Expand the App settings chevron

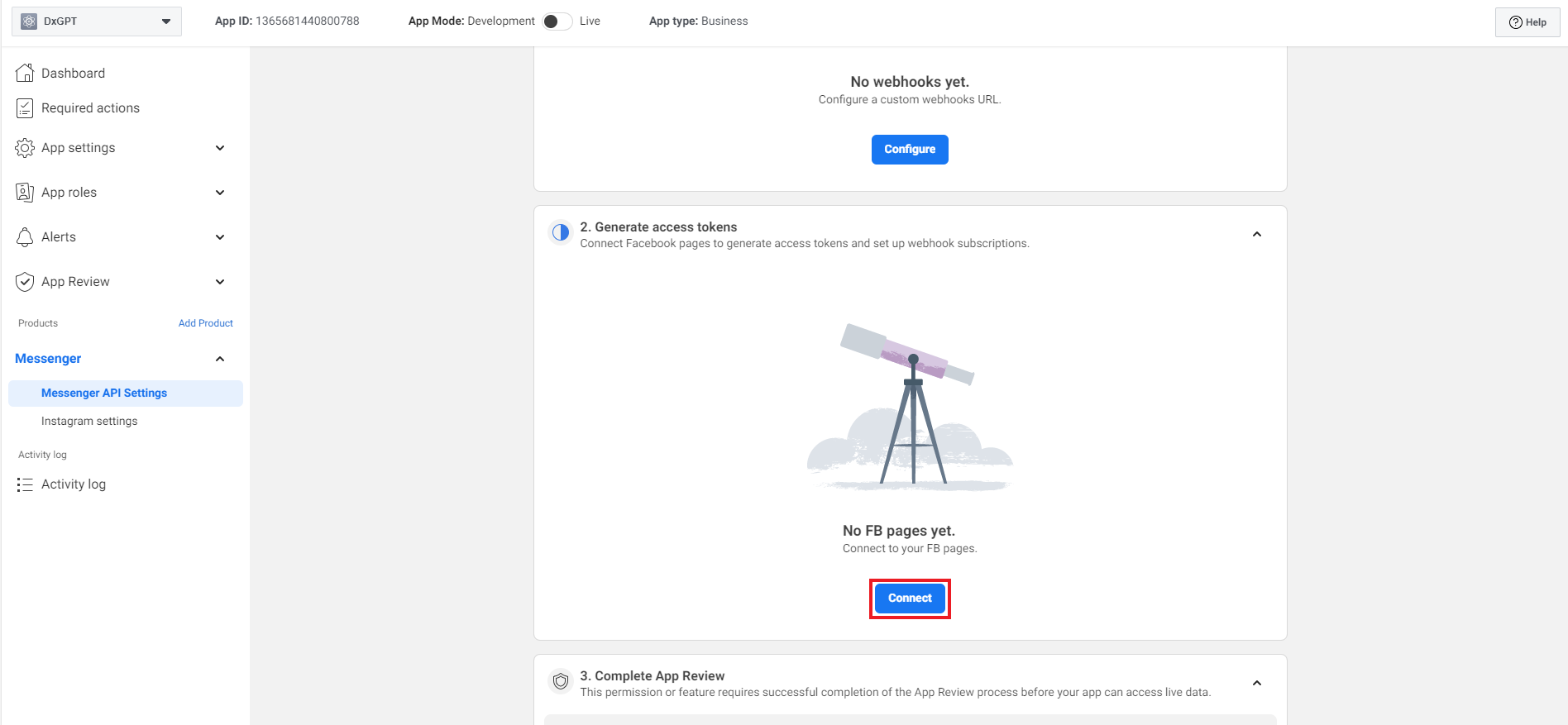[x=220, y=148]
